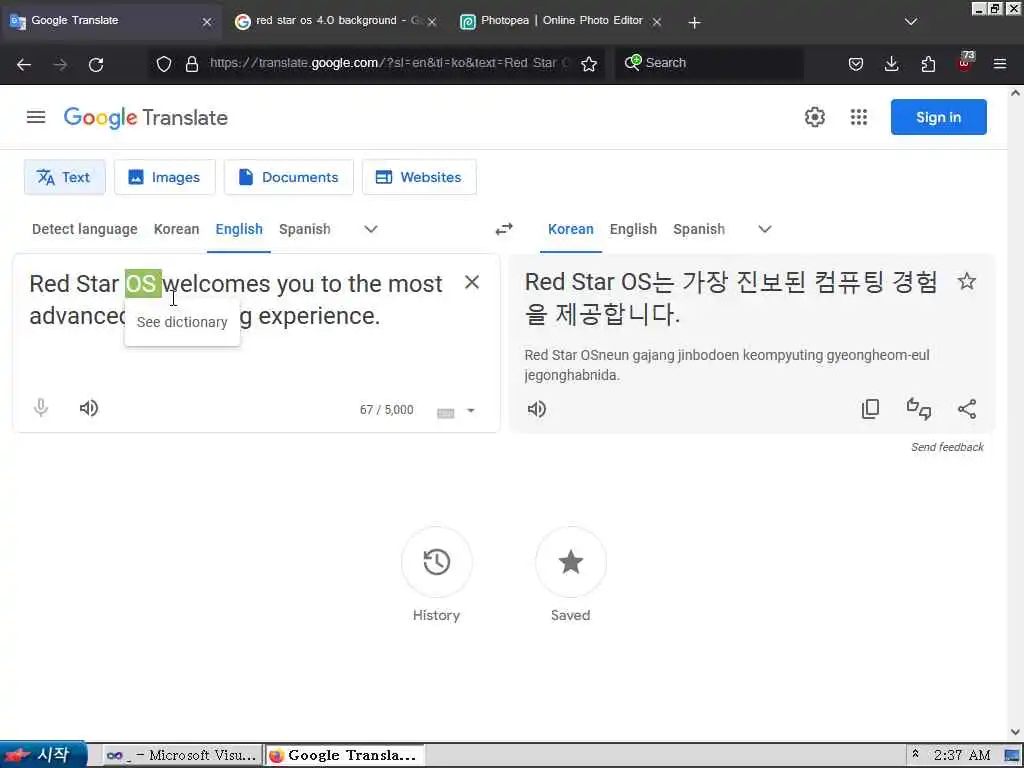The height and width of the screenshot is (768, 1024).
Task: Expand the system tray hidden icons
Action: coord(915,754)
